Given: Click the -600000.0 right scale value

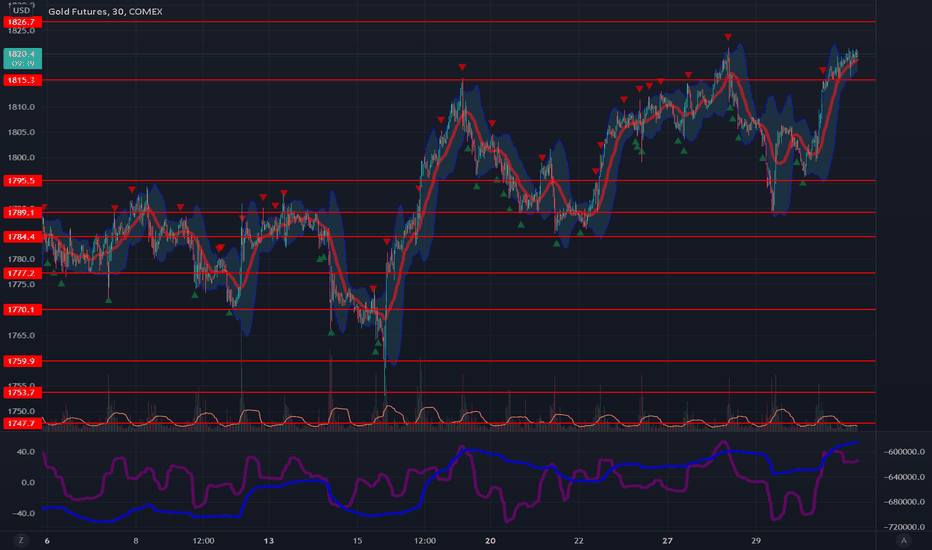Looking at the screenshot, I should click(x=904, y=452).
